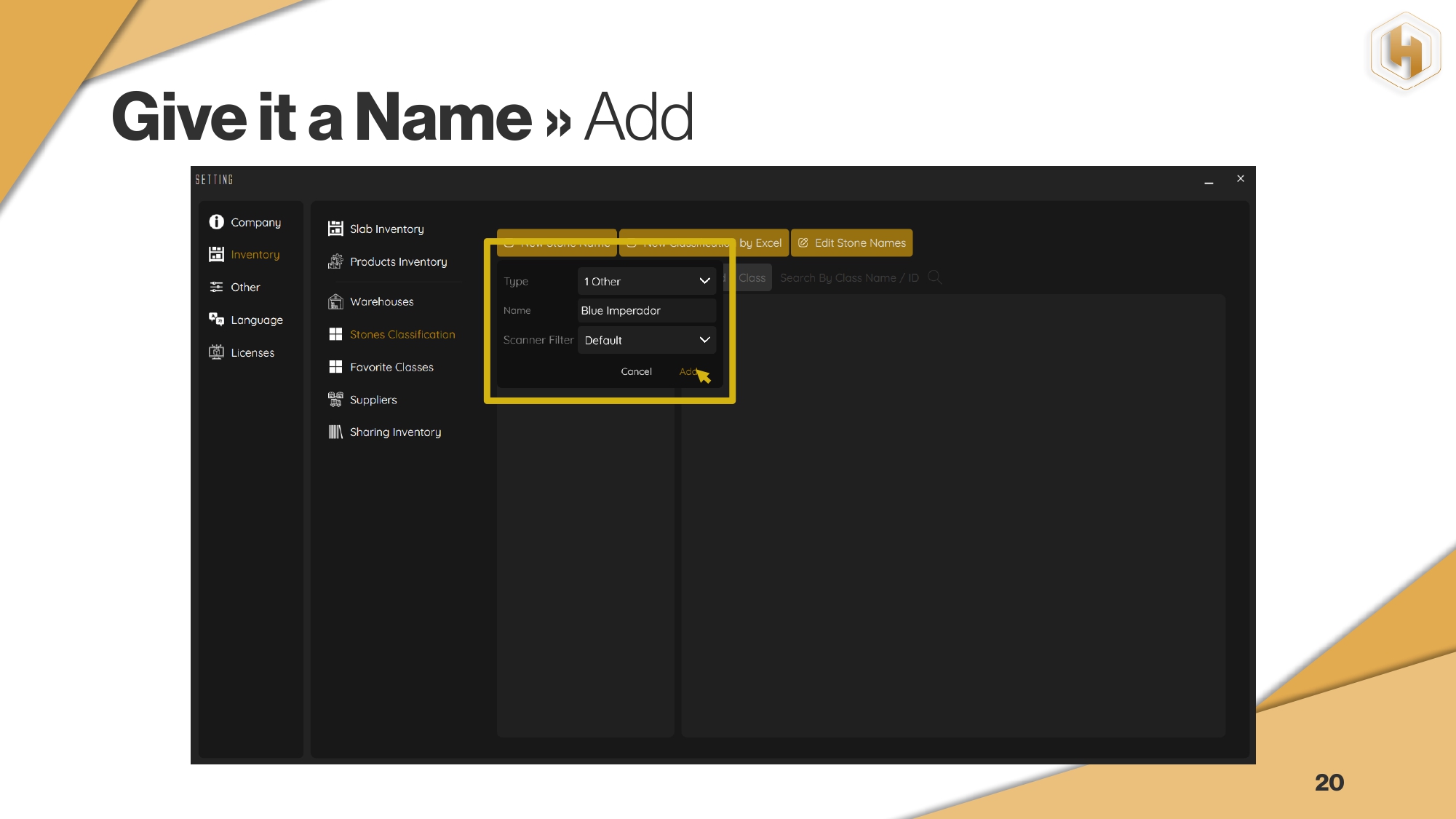Open Slab Inventory menu item
This screenshot has height=819, width=1456.
tap(386, 229)
